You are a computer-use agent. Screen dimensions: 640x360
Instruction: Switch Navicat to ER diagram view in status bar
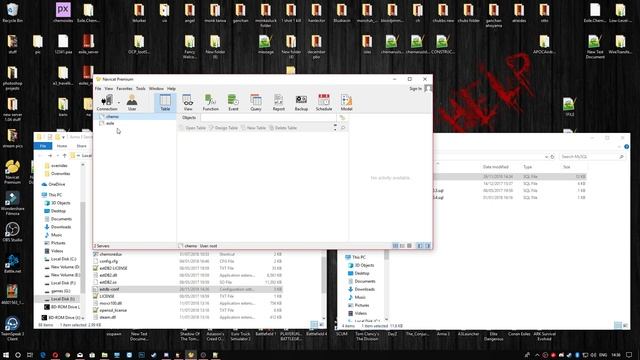coord(409,246)
